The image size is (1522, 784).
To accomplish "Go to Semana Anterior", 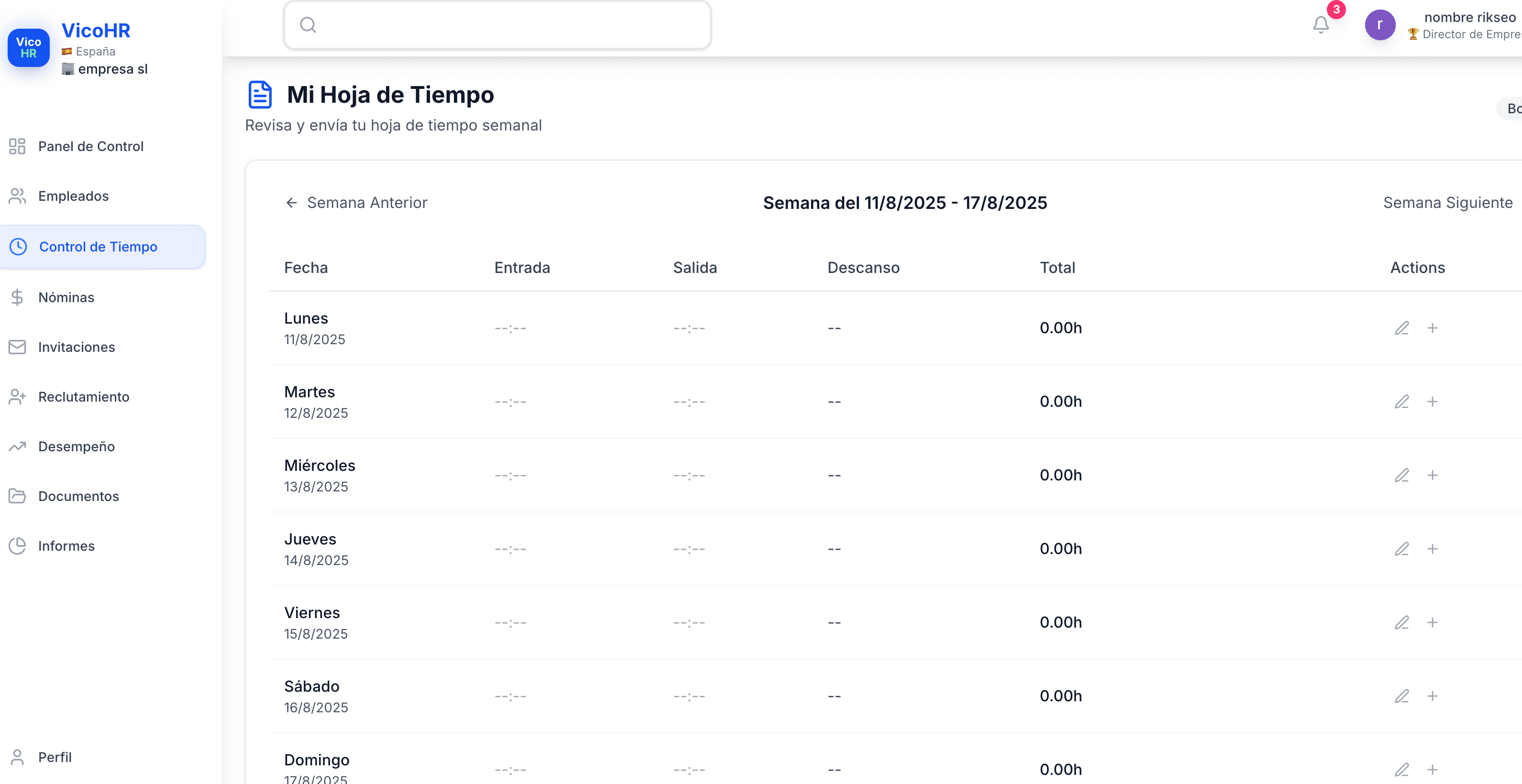I will point(356,203).
